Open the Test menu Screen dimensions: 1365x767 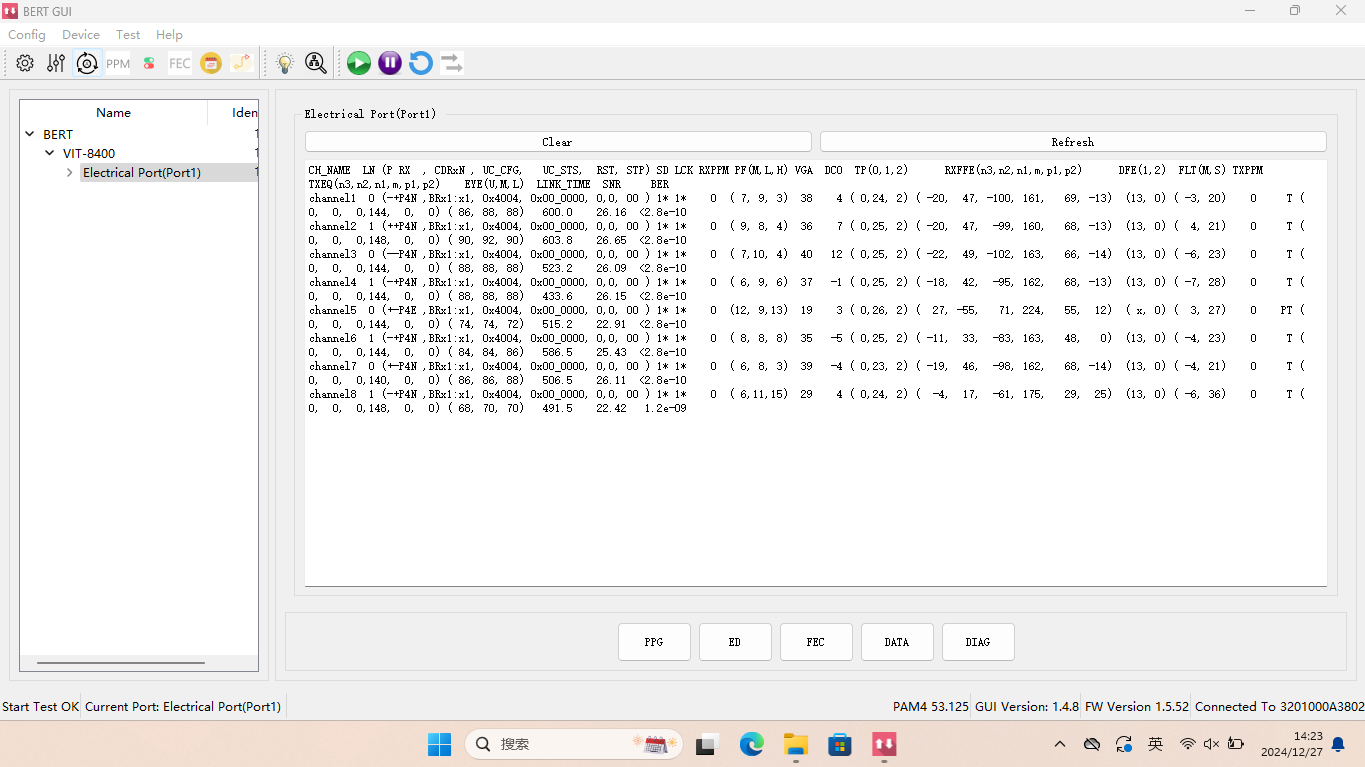[x=128, y=34]
